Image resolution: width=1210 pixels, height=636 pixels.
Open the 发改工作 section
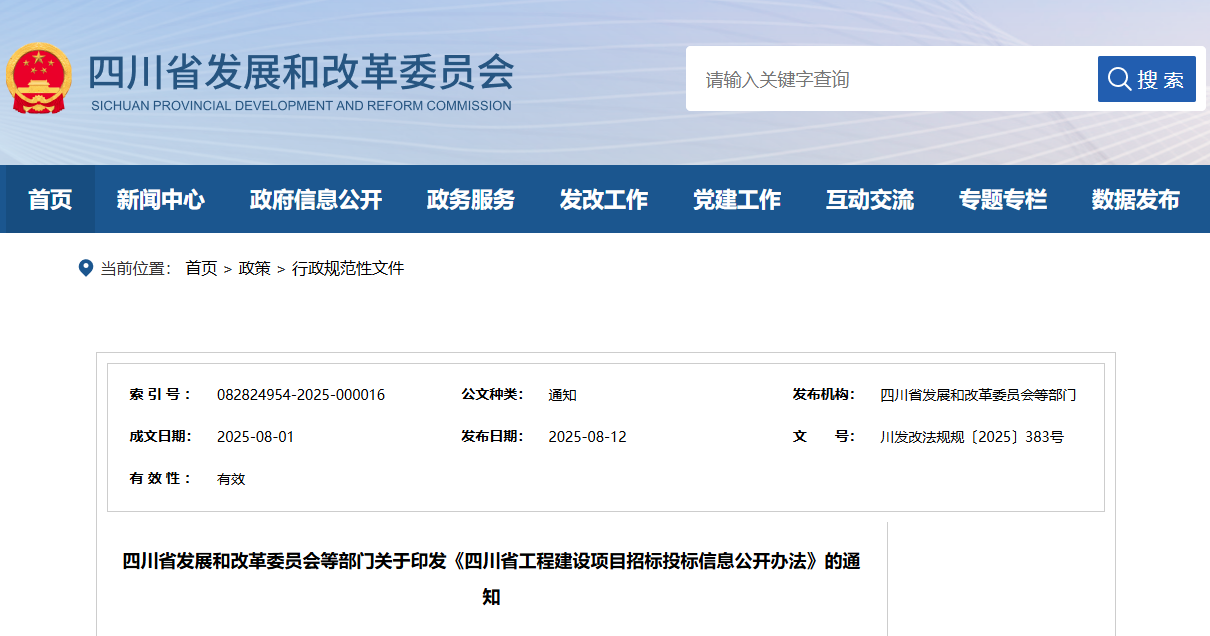pos(604,199)
